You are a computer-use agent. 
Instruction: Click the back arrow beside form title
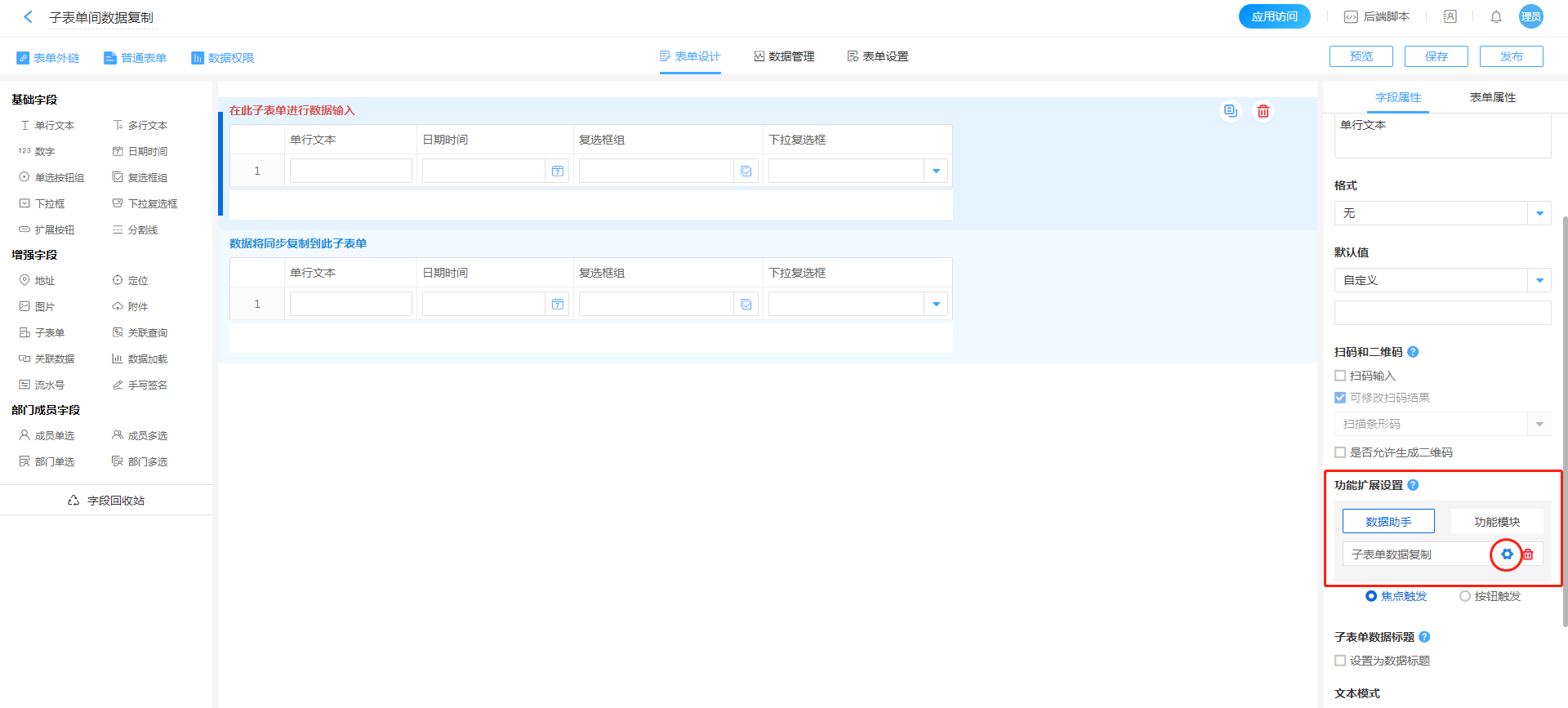[28, 17]
